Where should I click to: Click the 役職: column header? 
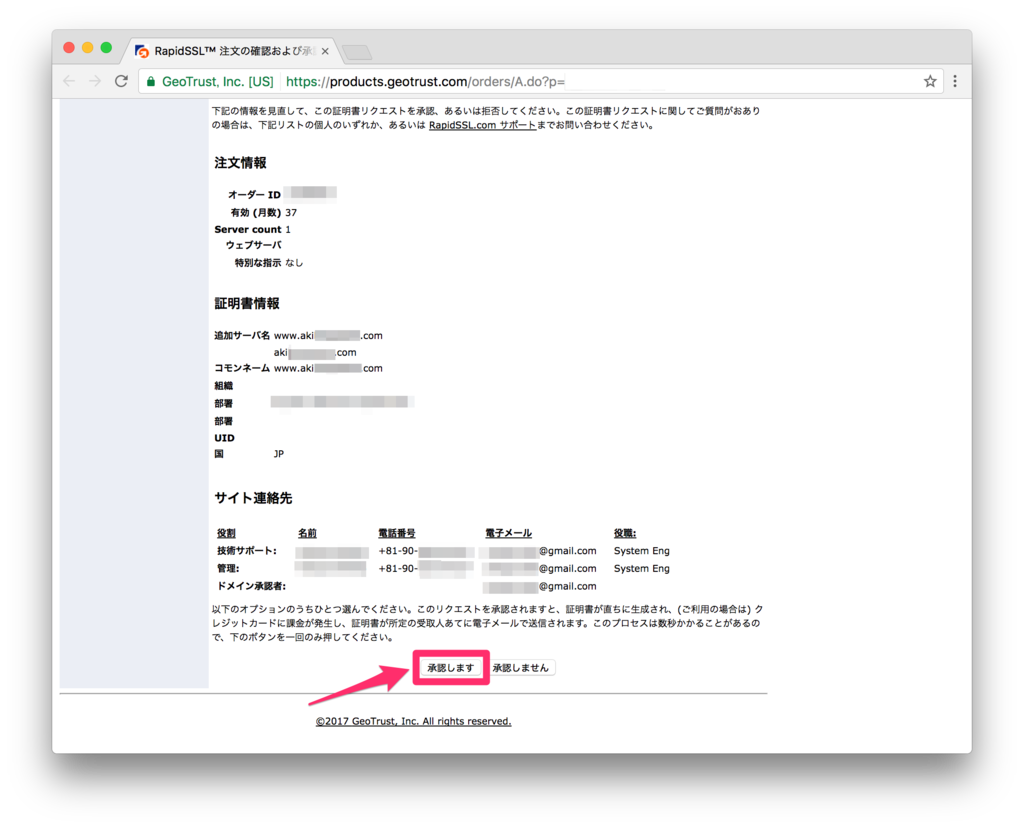624,533
